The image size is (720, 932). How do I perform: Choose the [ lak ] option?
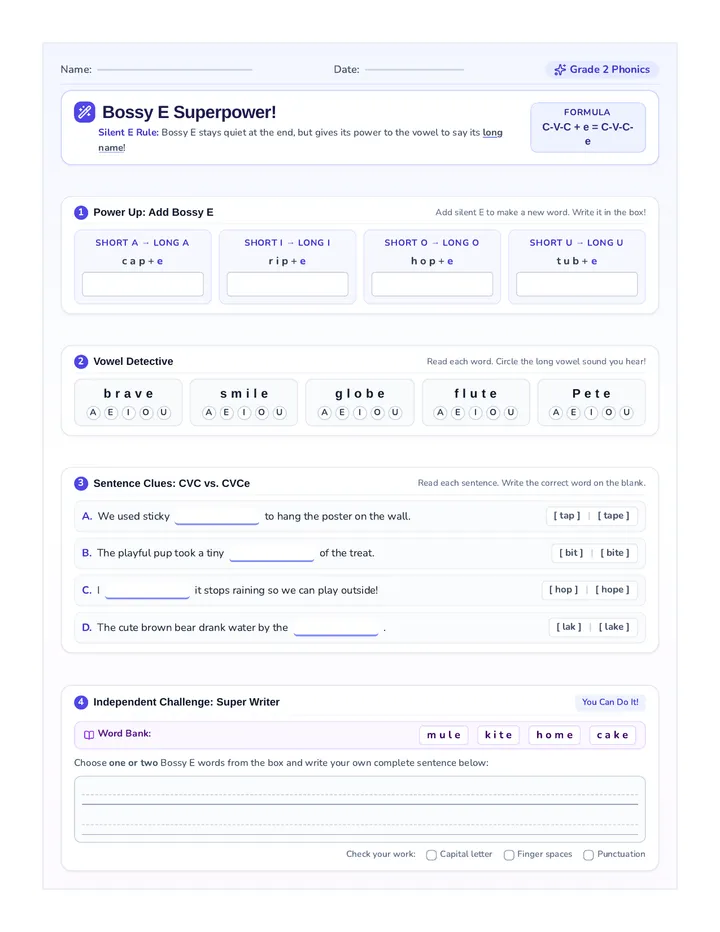(569, 627)
